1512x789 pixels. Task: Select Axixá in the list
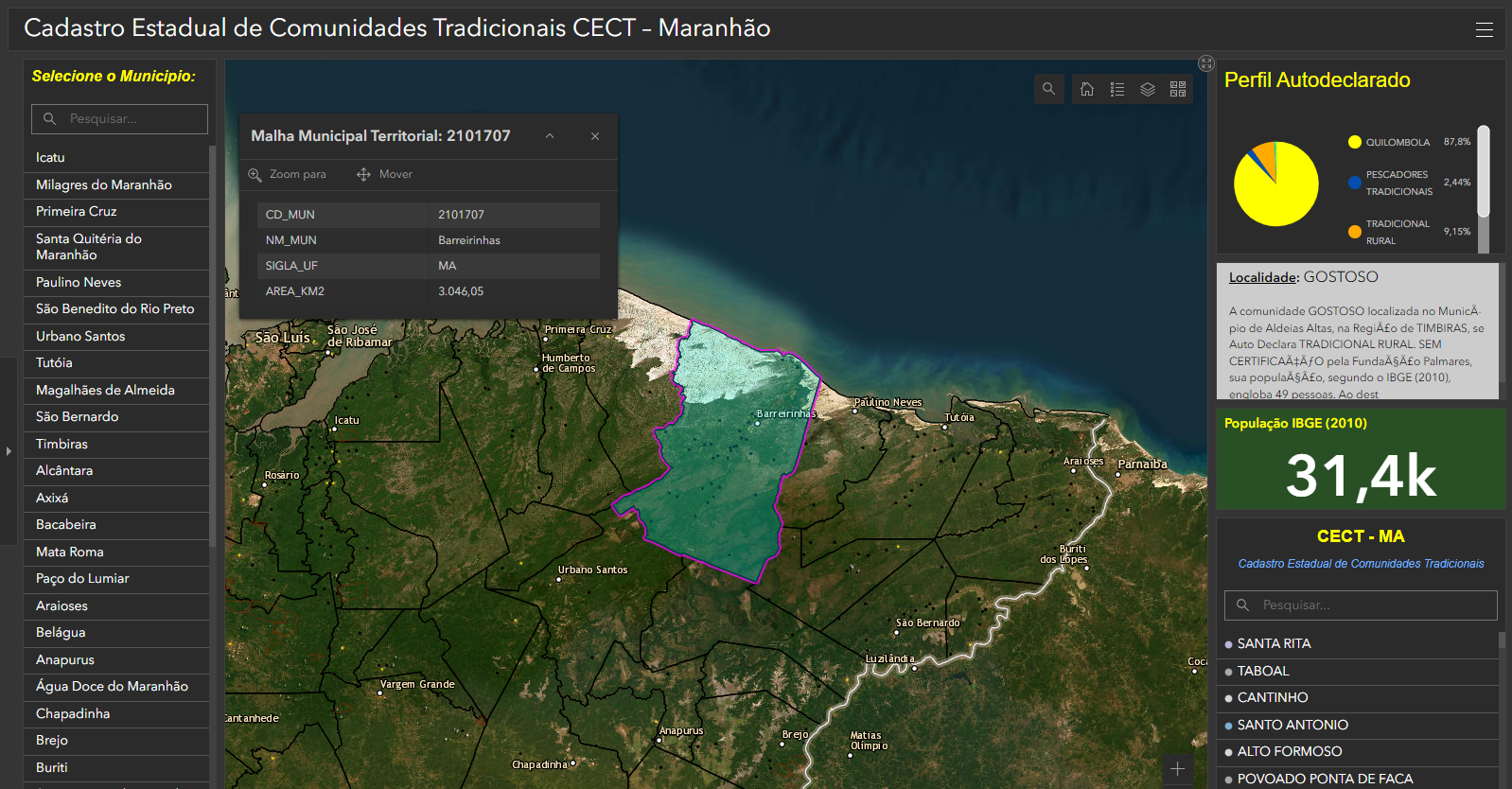pyautogui.click(x=115, y=498)
